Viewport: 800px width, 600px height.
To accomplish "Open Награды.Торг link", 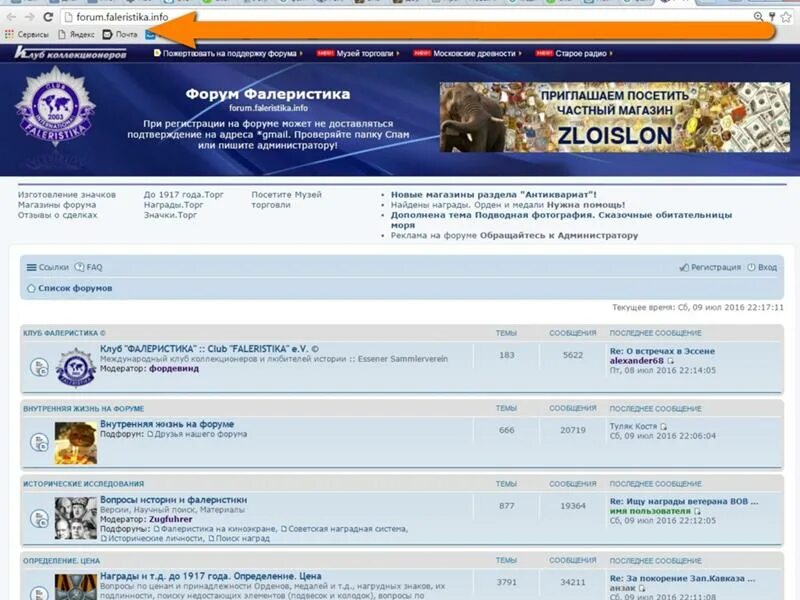I will [x=173, y=205].
